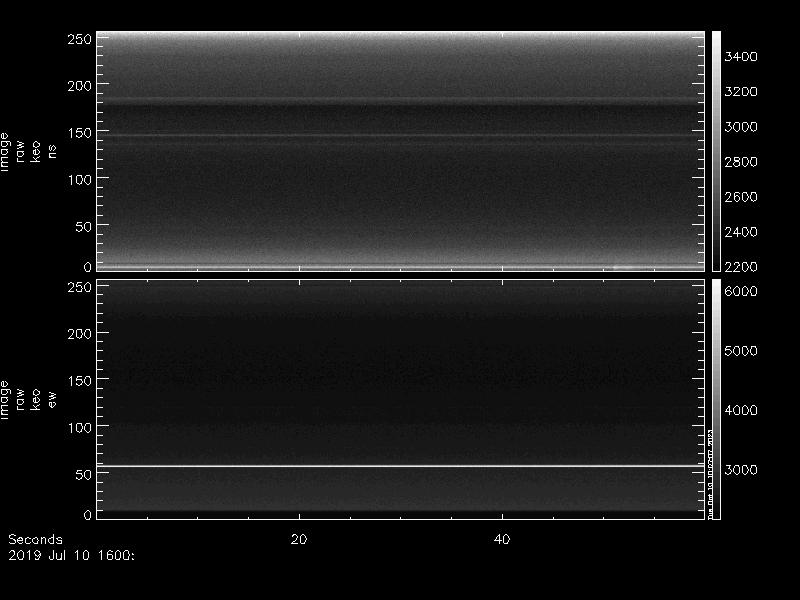Image resolution: width=800 pixels, height=600 pixels.
Task: Click the ns keogram grayscale colorbar
Action: pyautogui.click(x=716, y=151)
